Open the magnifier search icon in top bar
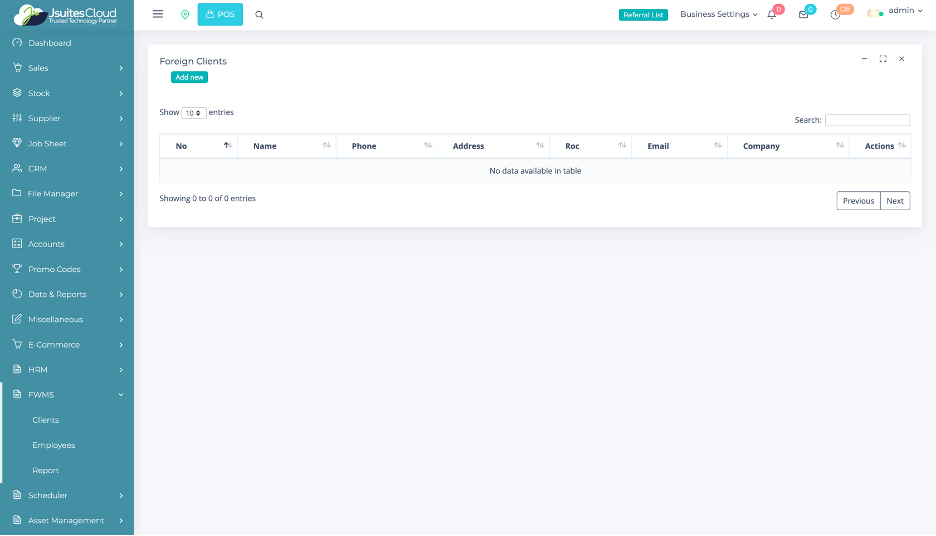This screenshot has height=536, width=936. pyautogui.click(x=260, y=14)
